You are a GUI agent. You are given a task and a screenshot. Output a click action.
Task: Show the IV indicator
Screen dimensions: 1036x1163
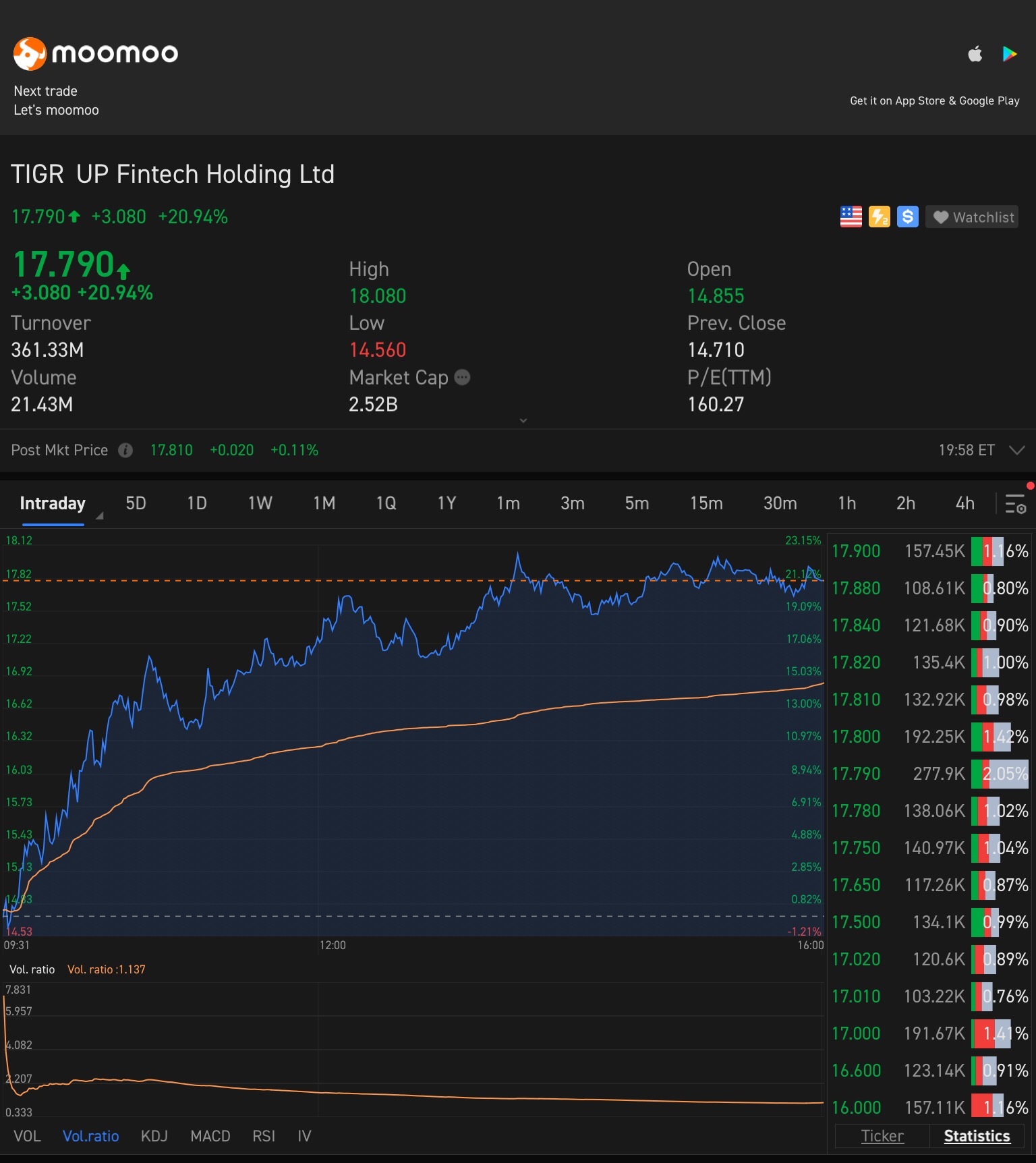[x=304, y=1136]
